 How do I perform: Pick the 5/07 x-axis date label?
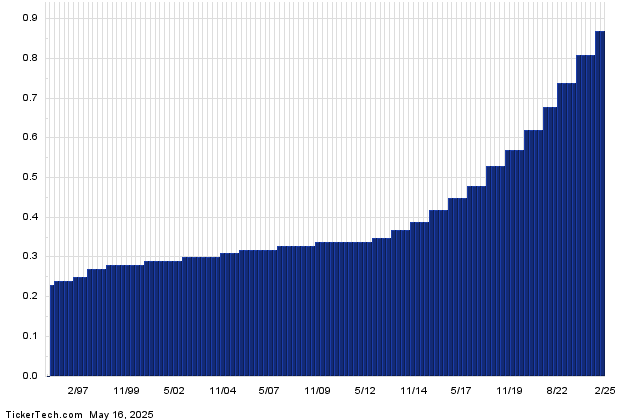270,391
